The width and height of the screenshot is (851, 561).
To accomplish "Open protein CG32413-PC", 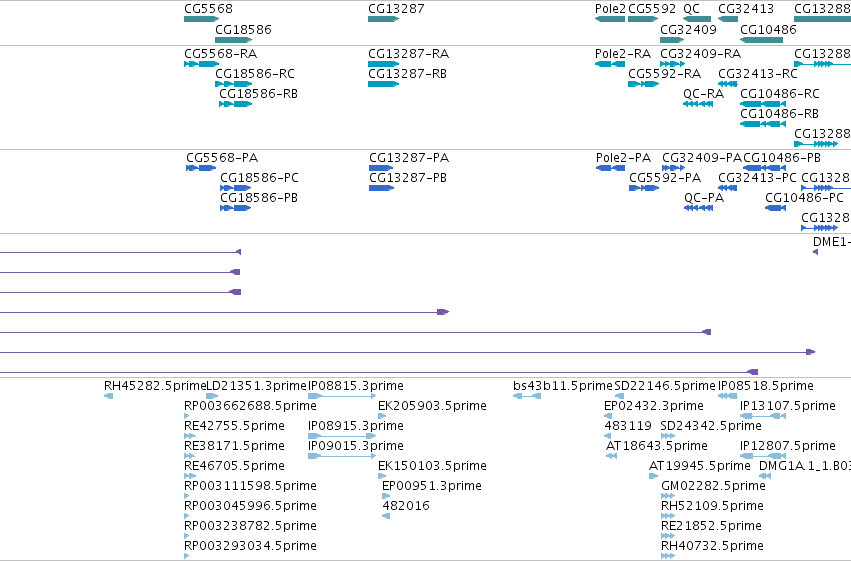I will (728, 188).
